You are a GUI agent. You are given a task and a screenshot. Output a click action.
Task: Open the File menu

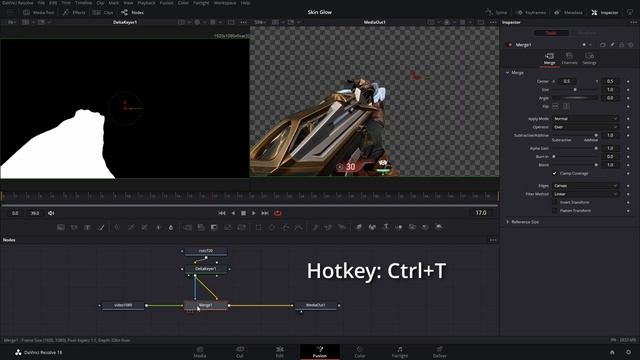(41, 3)
